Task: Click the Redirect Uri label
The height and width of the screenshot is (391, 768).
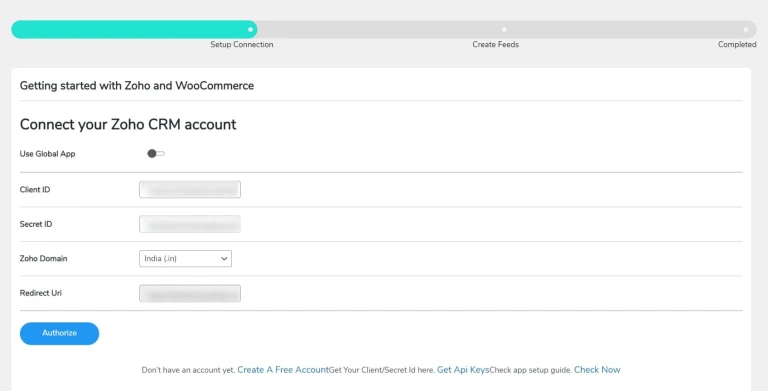Action: tap(41, 293)
